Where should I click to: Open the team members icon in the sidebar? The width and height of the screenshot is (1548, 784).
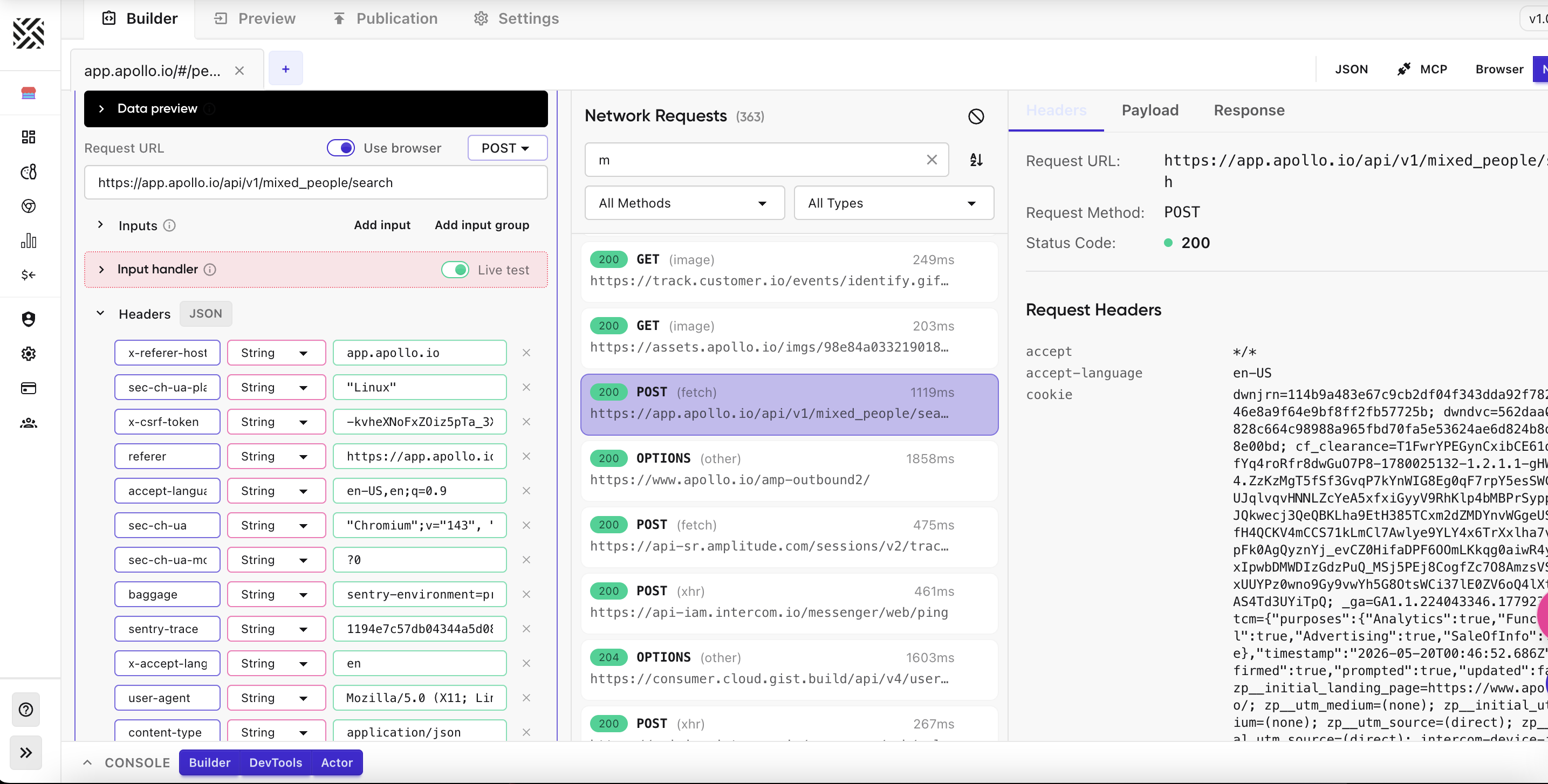[28, 423]
